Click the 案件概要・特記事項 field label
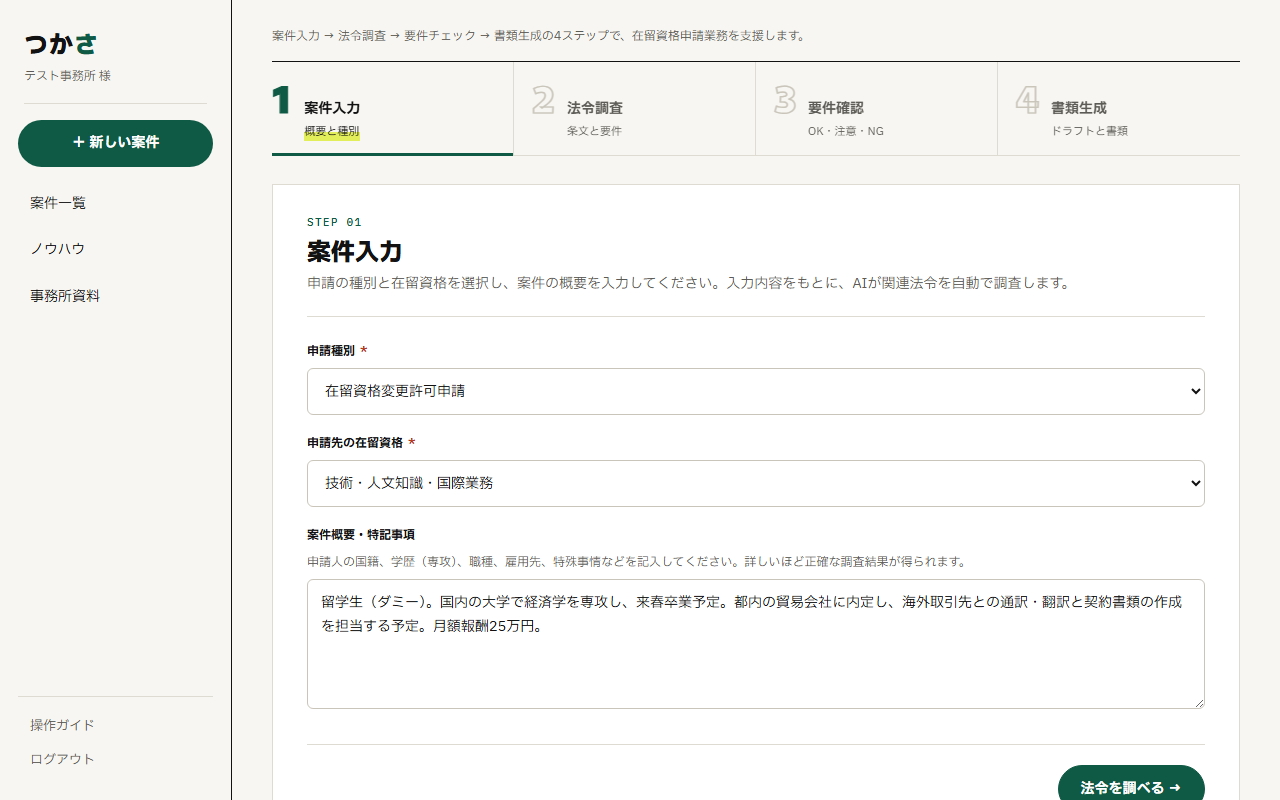This screenshot has width=1280, height=800. click(361, 535)
